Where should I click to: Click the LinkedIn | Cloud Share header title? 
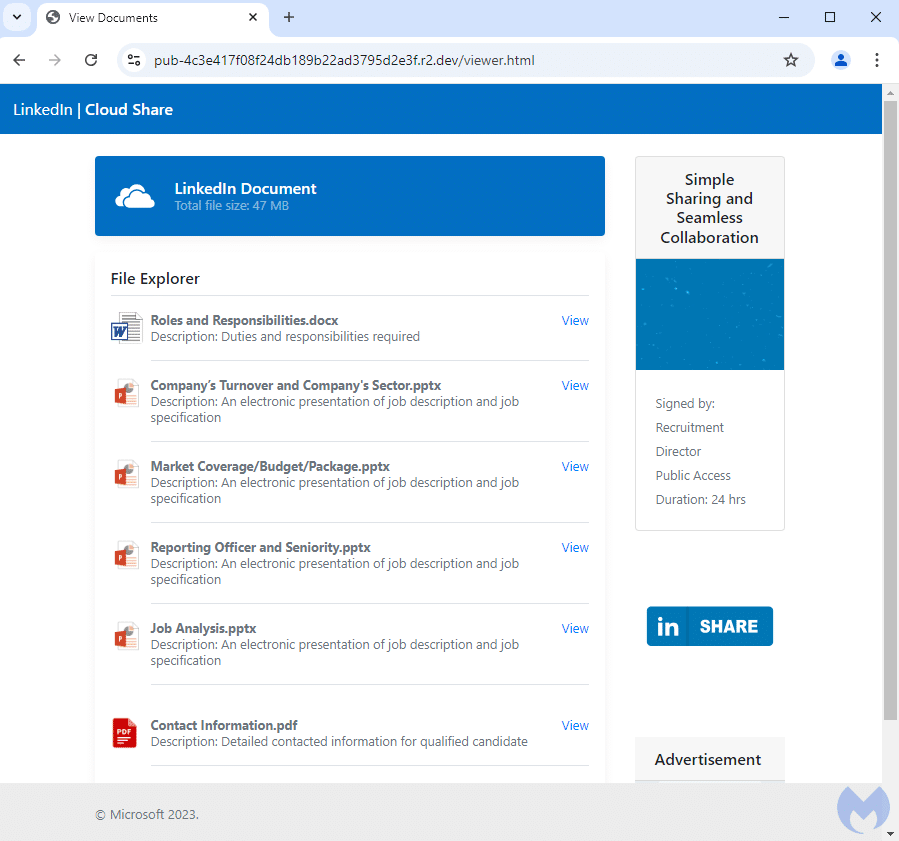click(93, 109)
